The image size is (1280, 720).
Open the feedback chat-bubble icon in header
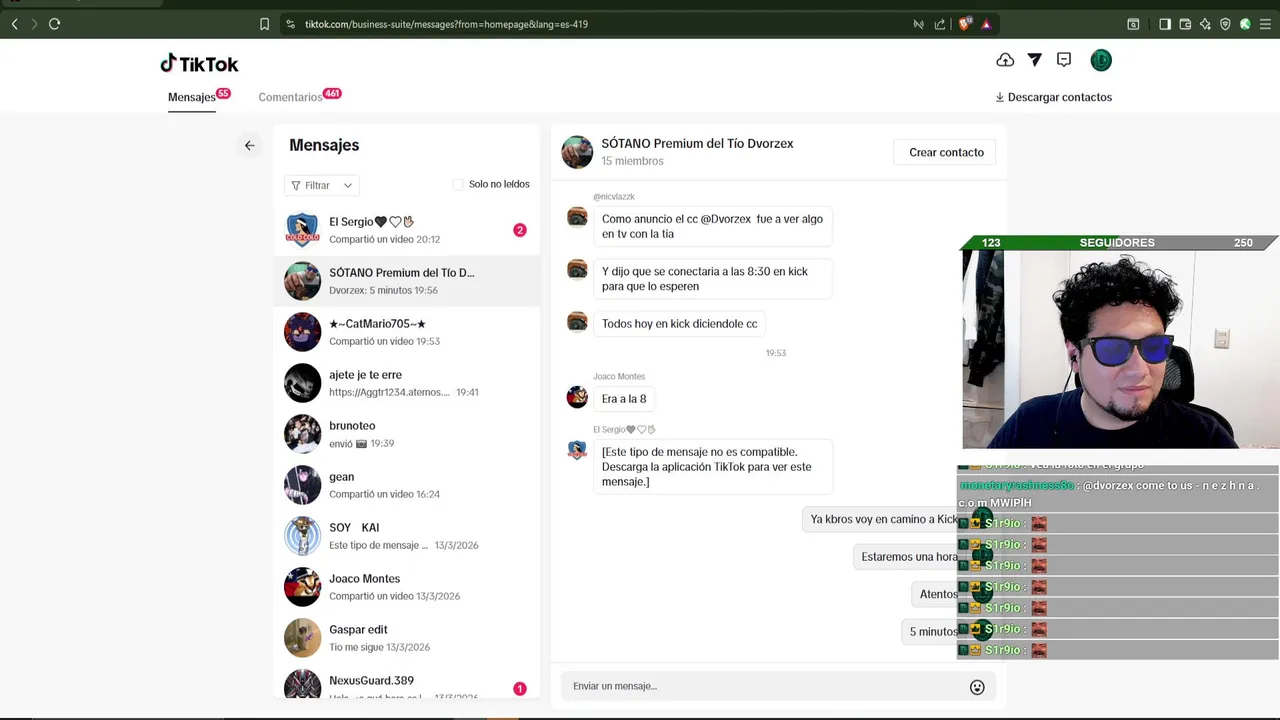(1064, 60)
